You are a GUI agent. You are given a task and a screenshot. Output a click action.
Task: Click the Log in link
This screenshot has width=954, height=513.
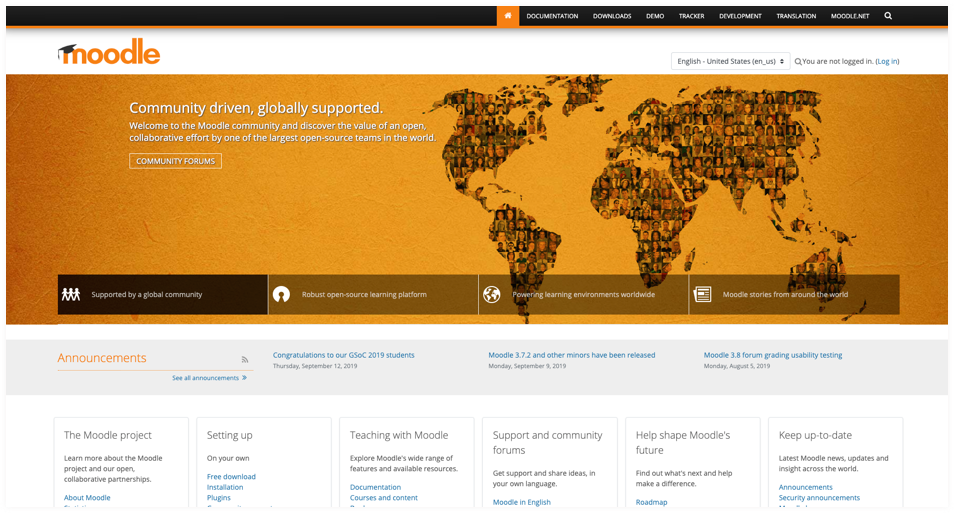click(x=887, y=61)
